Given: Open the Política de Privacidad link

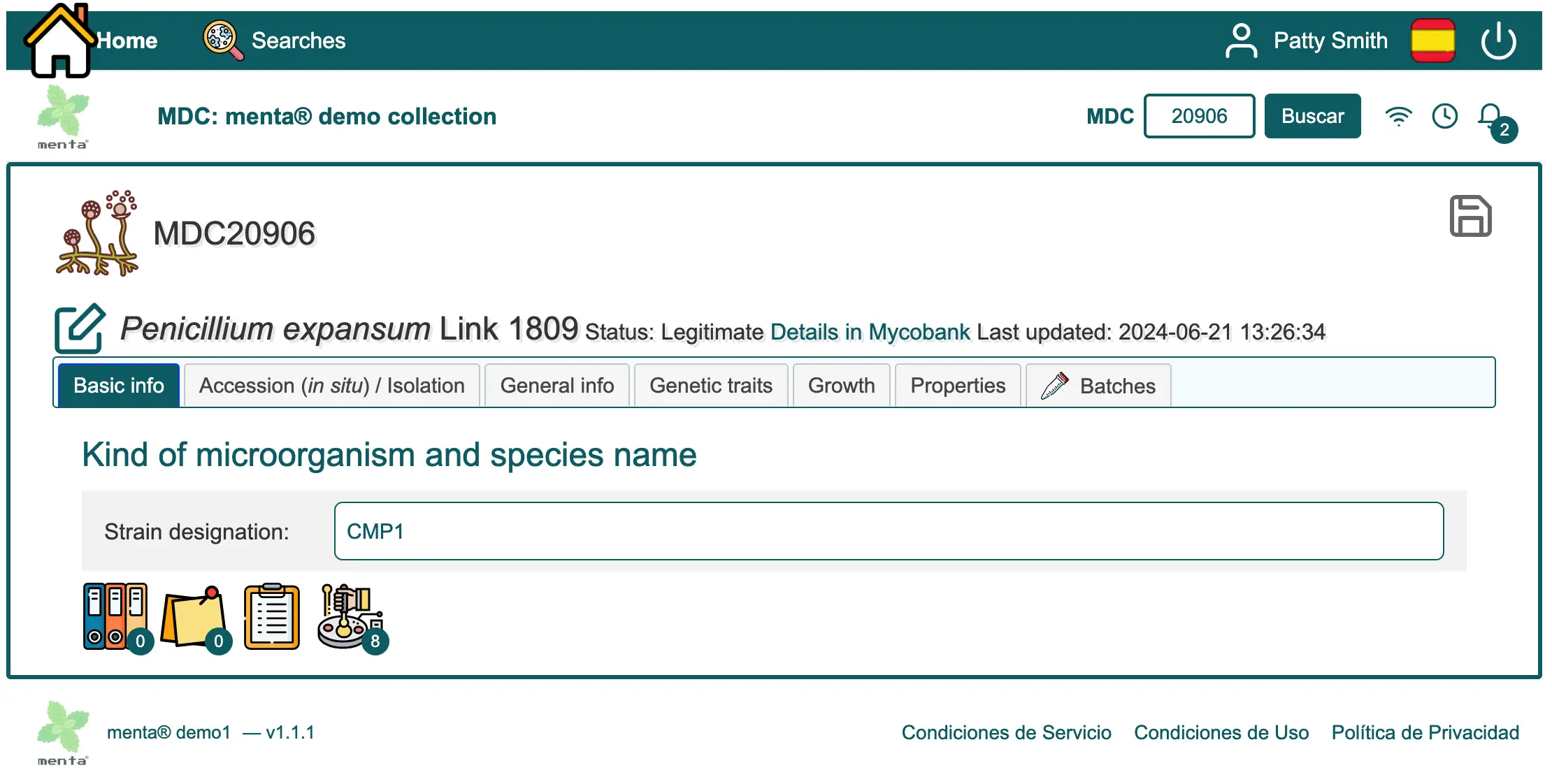Looking at the screenshot, I should (x=1425, y=732).
